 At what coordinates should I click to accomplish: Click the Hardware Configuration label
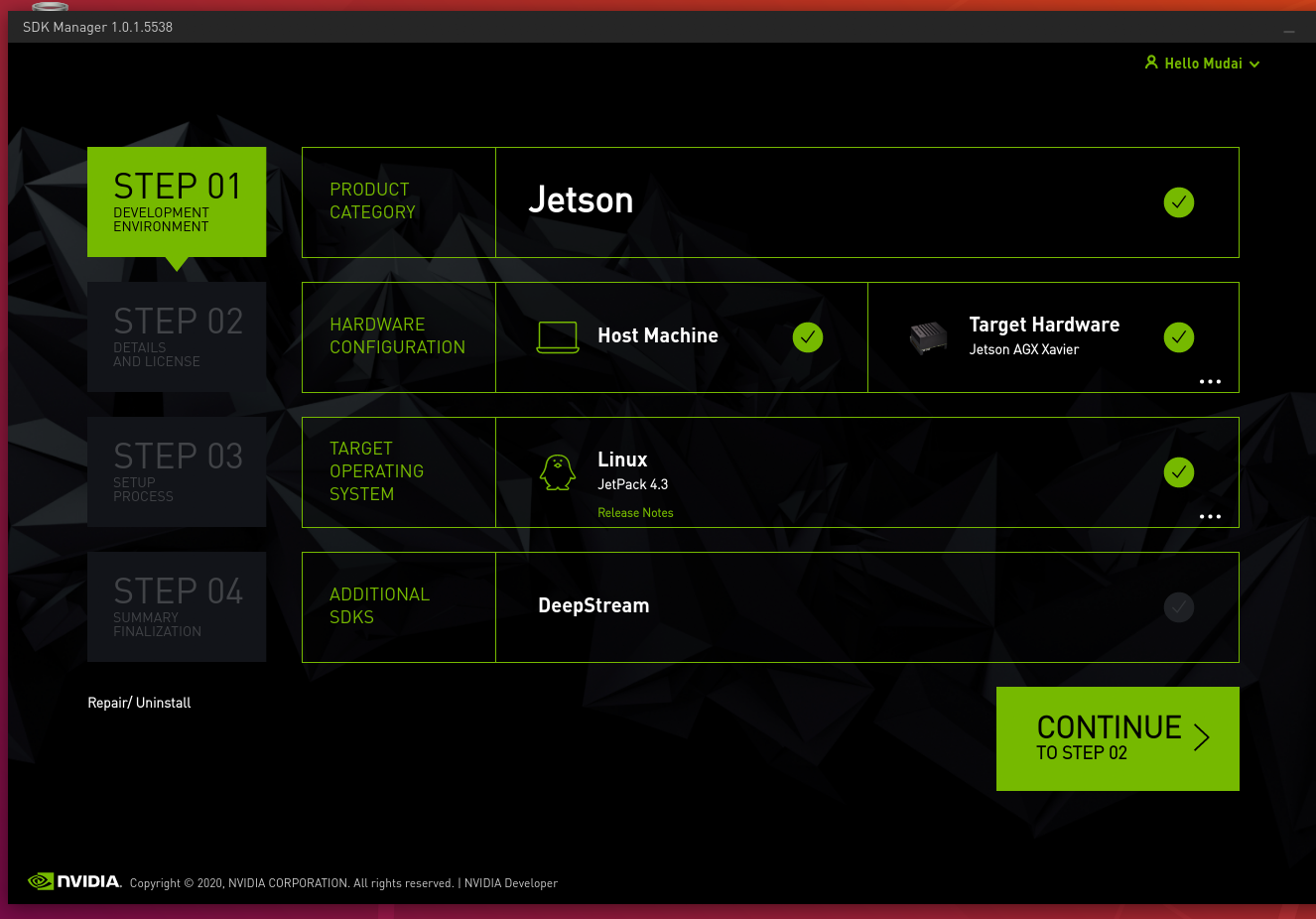[397, 335]
